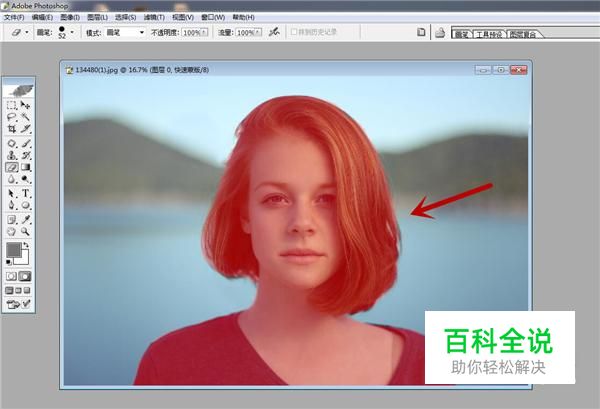Open the 图像(I) menu
Viewport: 600px width, 409px height.
coord(70,18)
